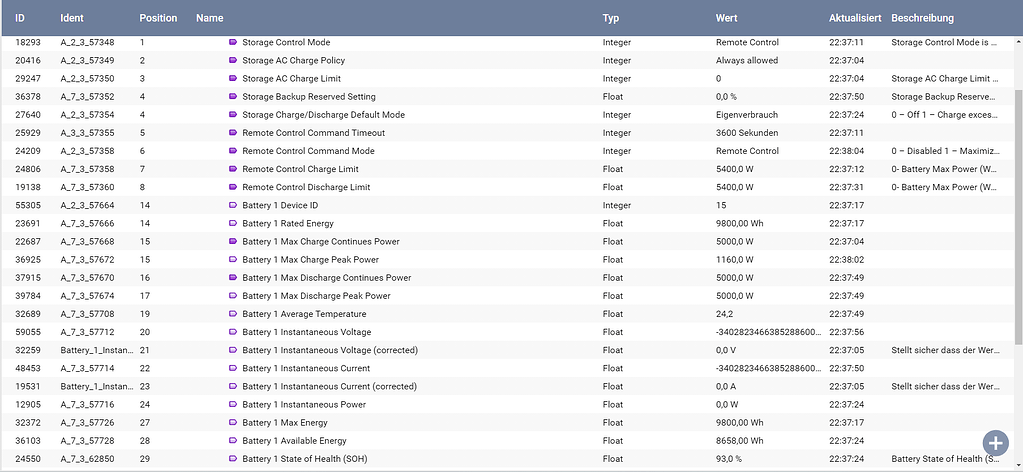Click the vertical scrollbar thumb
Image resolution: width=1023 pixels, height=472 pixels.
[1019, 215]
